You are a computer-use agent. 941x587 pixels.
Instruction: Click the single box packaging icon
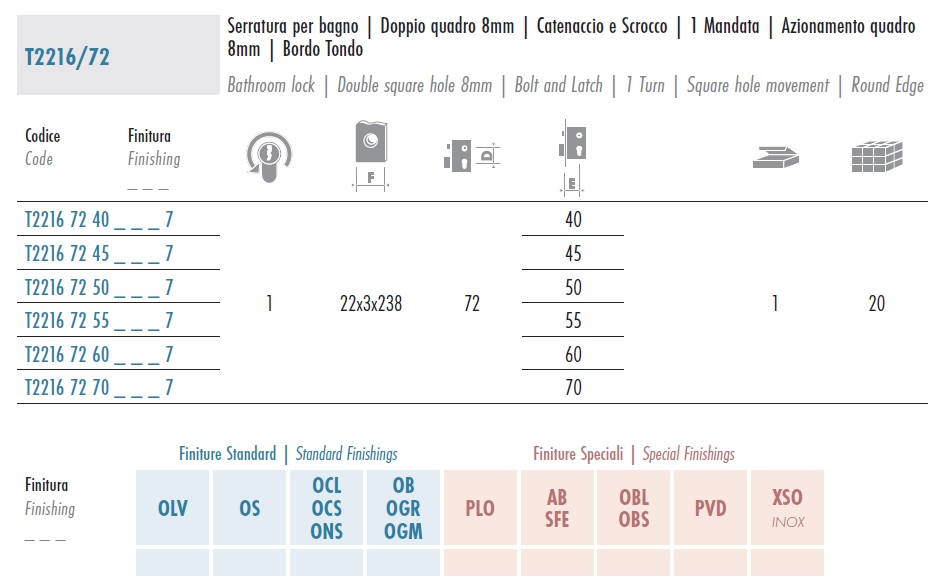coord(775,157)
